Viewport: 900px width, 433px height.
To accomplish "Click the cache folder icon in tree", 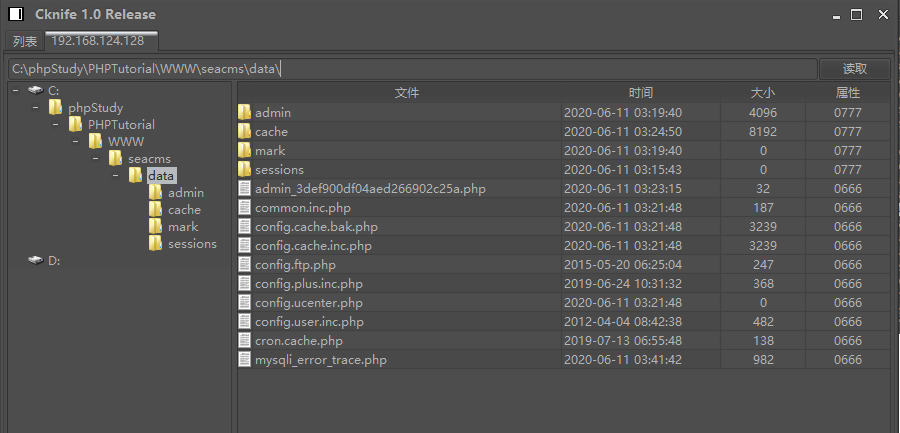I will [x=156, y=210].
